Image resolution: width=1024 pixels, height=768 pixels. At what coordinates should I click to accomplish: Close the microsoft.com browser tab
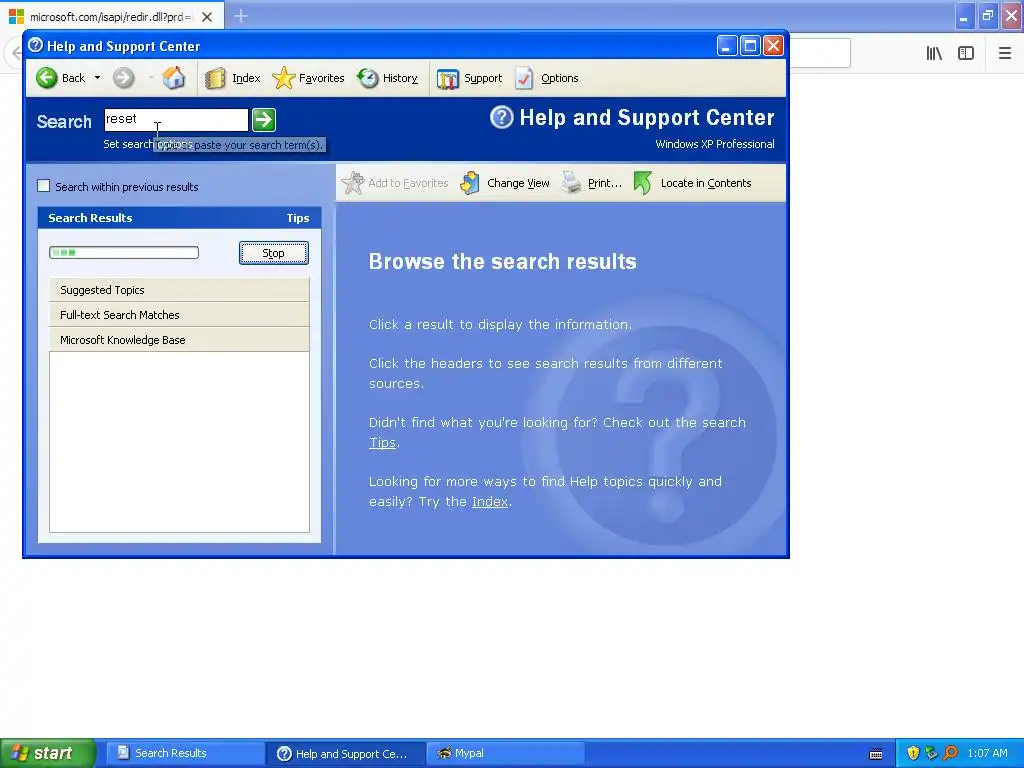[x=207, y=17]
